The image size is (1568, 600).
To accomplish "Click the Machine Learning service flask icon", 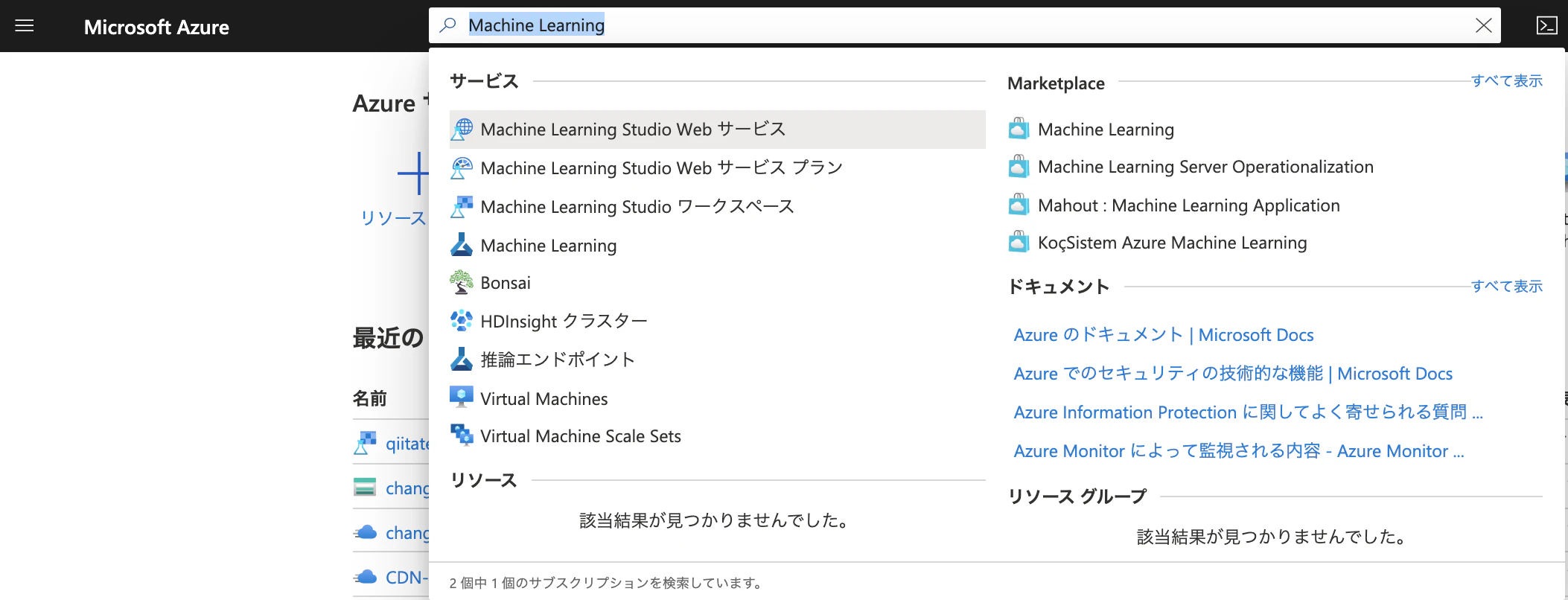I will [x=462, y=244].
